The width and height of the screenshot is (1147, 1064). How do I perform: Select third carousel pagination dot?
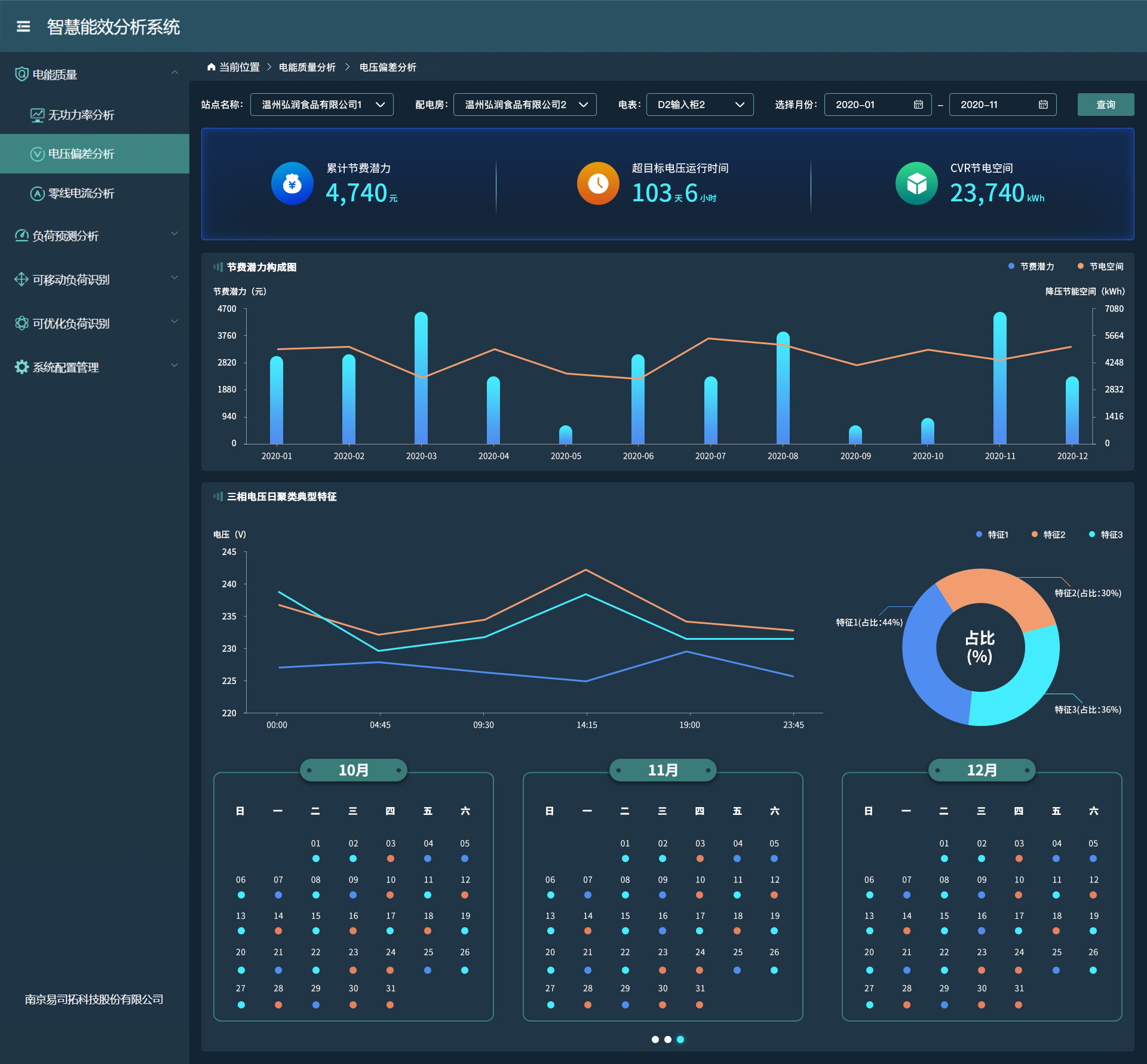click(x=680, y=1040)
